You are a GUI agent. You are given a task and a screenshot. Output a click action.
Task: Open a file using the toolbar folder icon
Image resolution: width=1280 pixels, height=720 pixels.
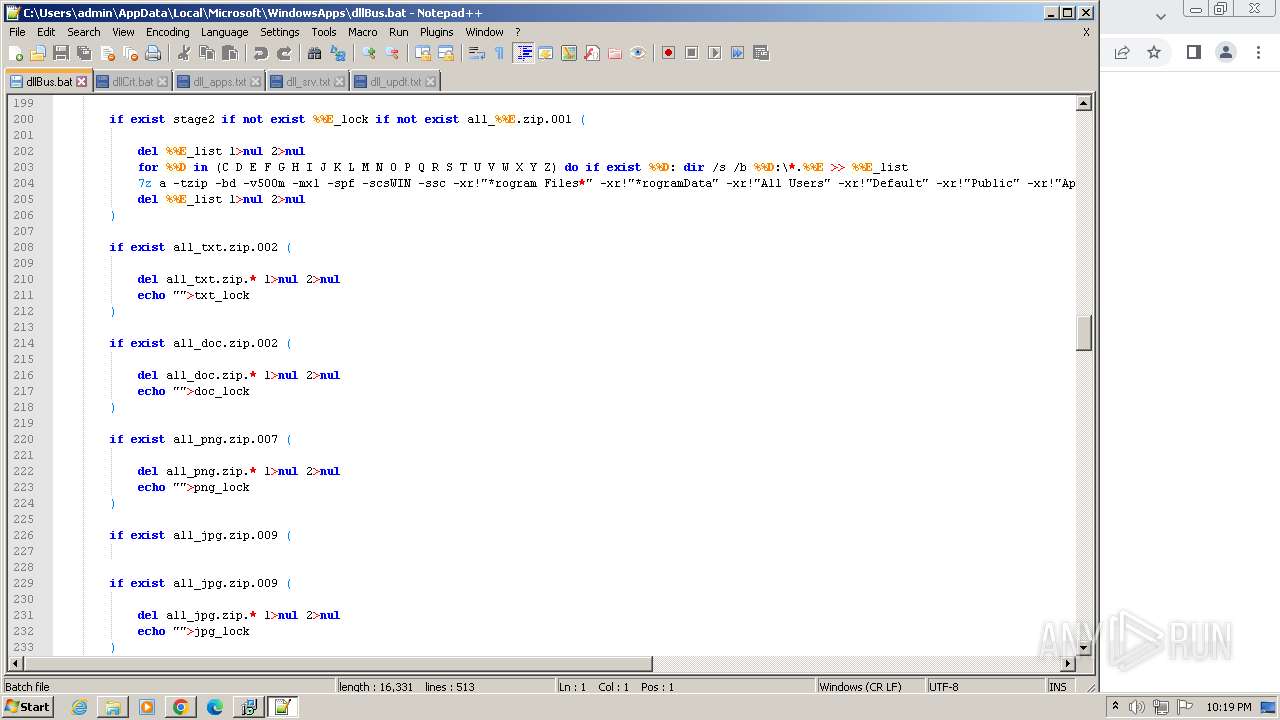pyautogui.click(x=38, y=53)
